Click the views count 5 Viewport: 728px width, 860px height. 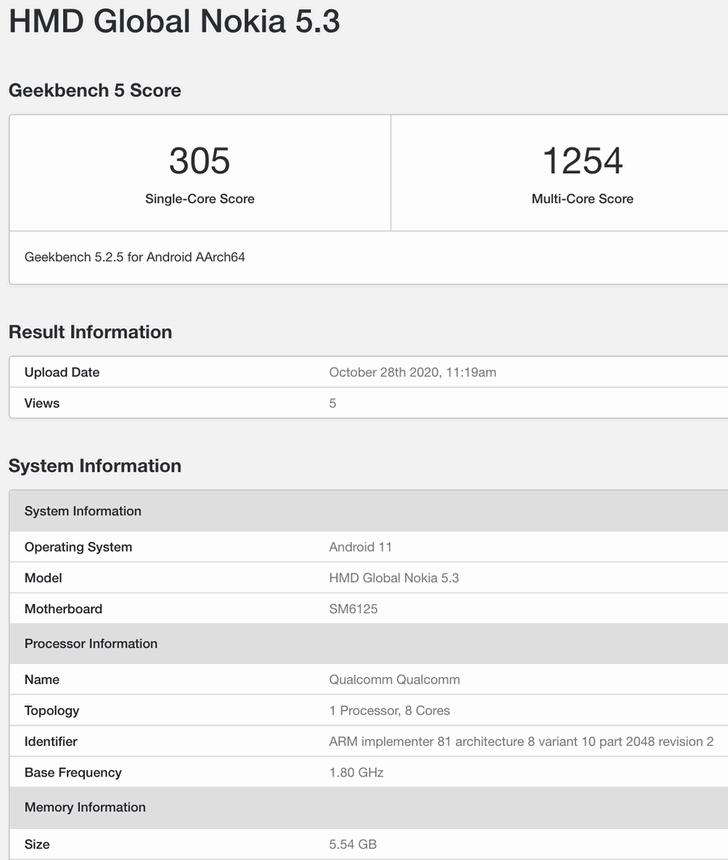click(332, 403)
